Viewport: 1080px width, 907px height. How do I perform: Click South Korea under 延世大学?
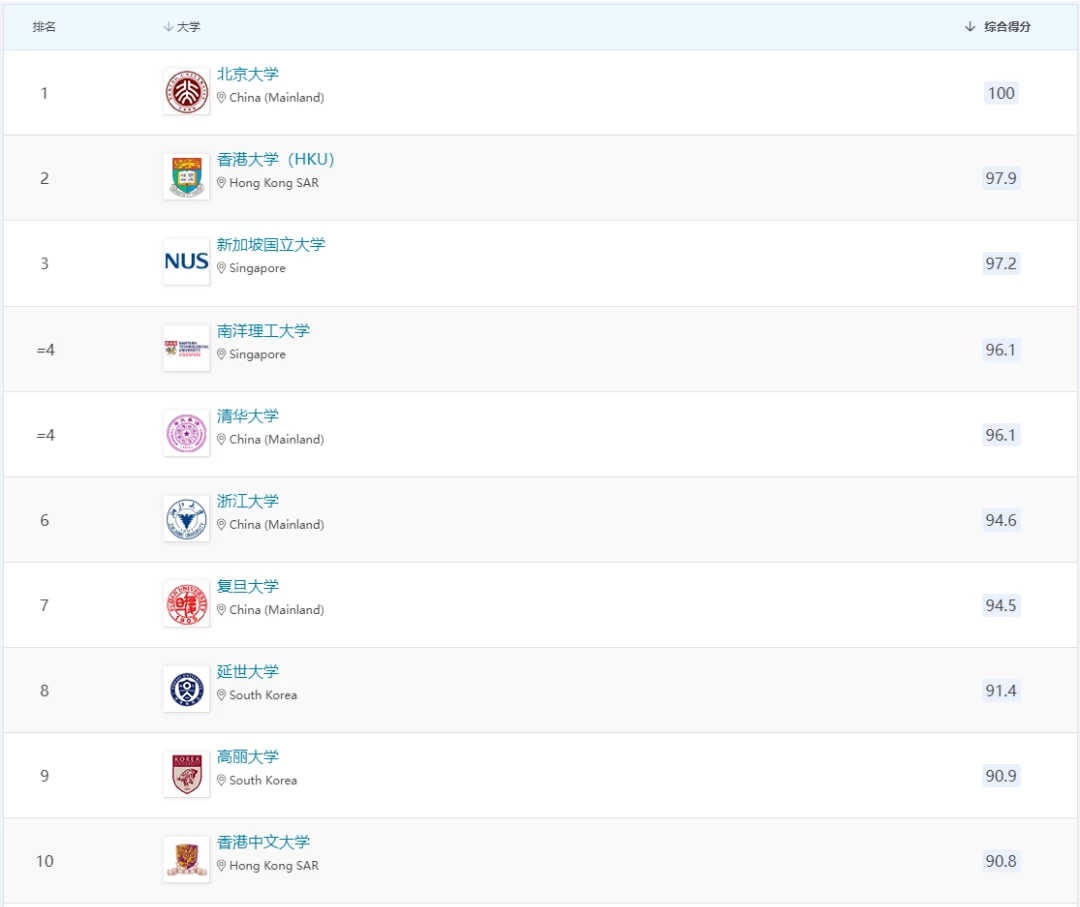point(263,695)
